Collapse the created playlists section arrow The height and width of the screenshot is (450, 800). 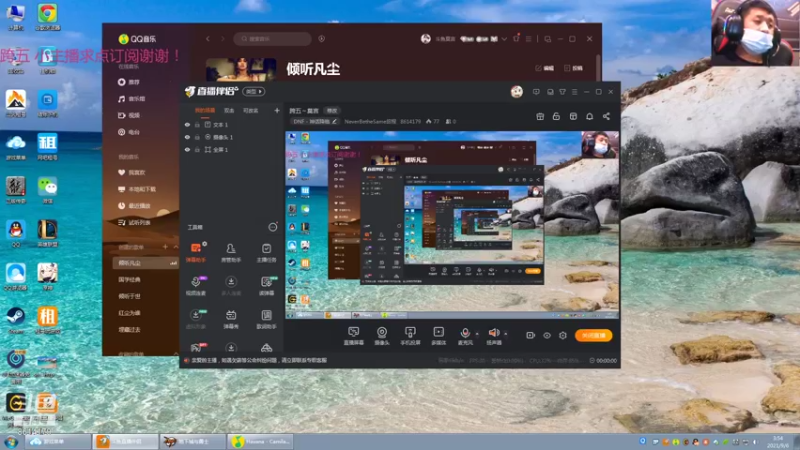point(176,247)
